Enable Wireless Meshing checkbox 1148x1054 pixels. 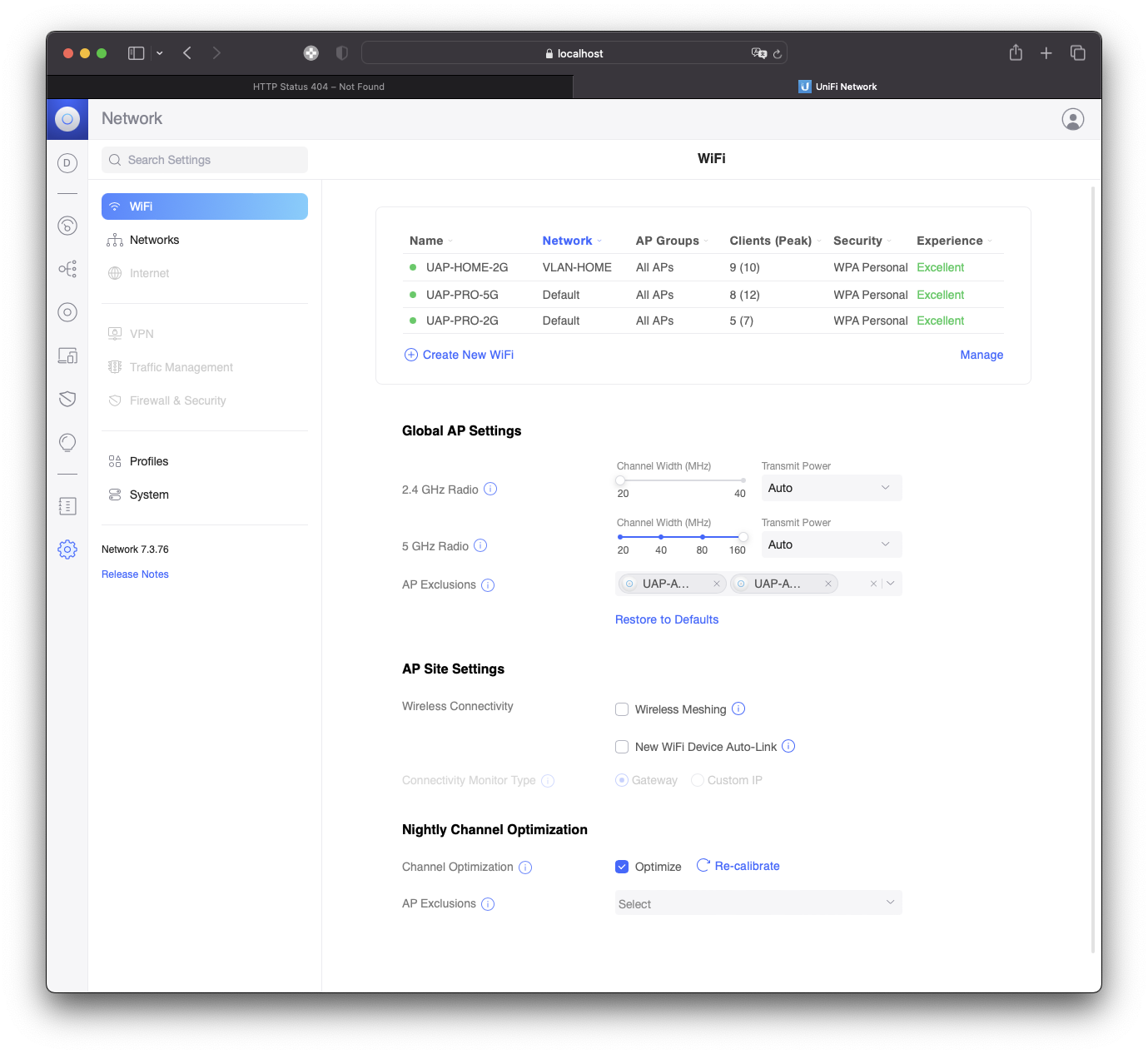click(622, 709)
